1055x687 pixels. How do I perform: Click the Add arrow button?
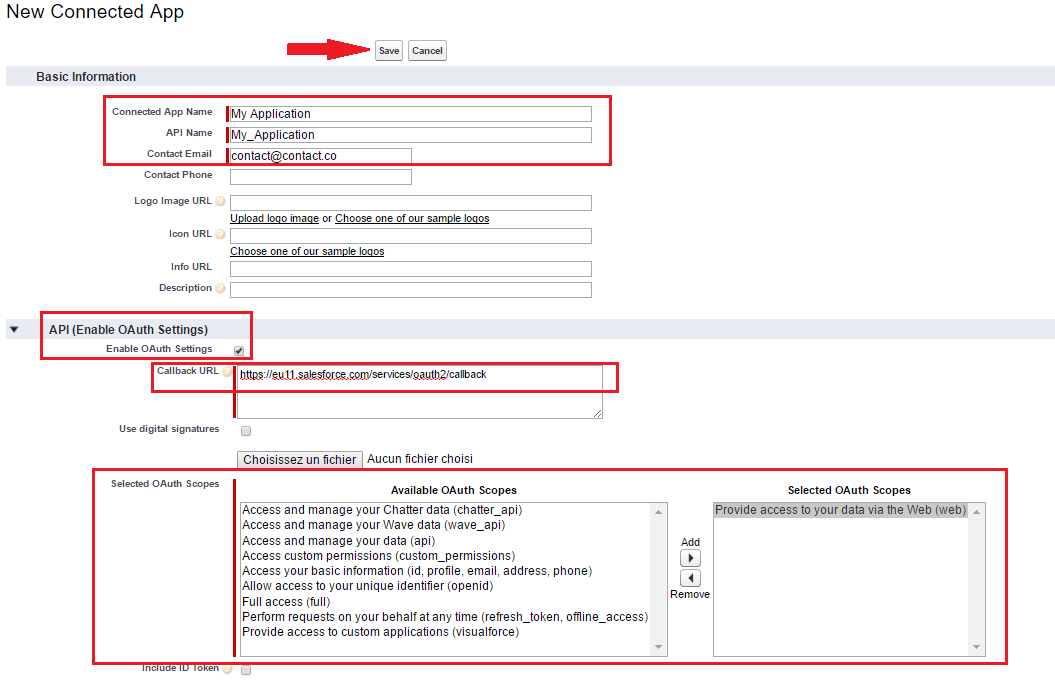[x=690, y=558]
